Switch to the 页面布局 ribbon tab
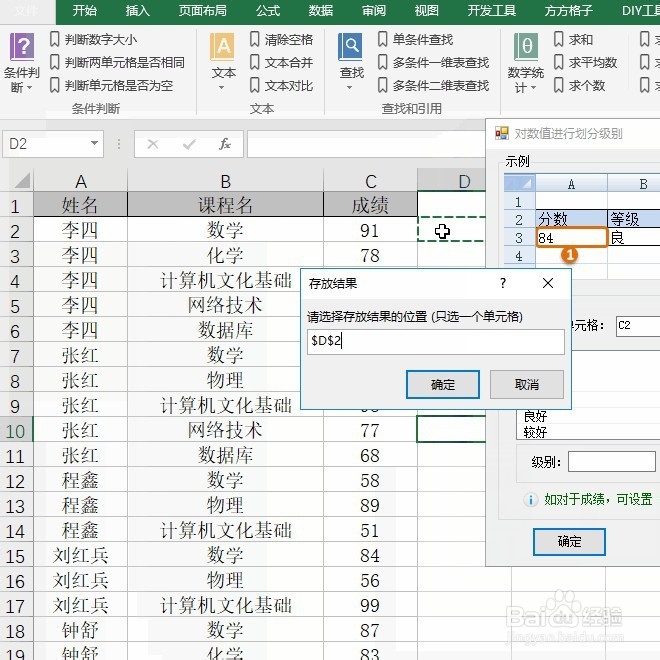This screenshot has width=660, height=660. point(202,11)
